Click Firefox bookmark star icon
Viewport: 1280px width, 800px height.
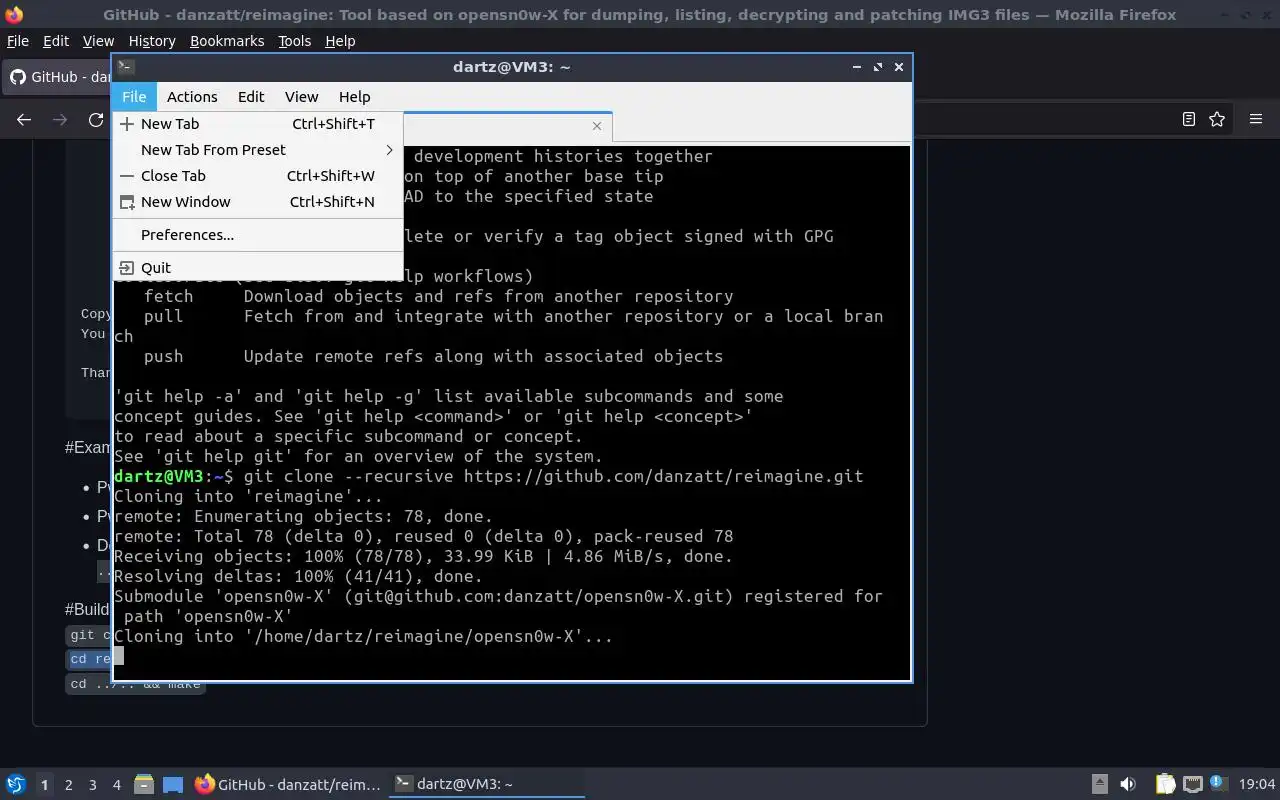pos(1217,119)
